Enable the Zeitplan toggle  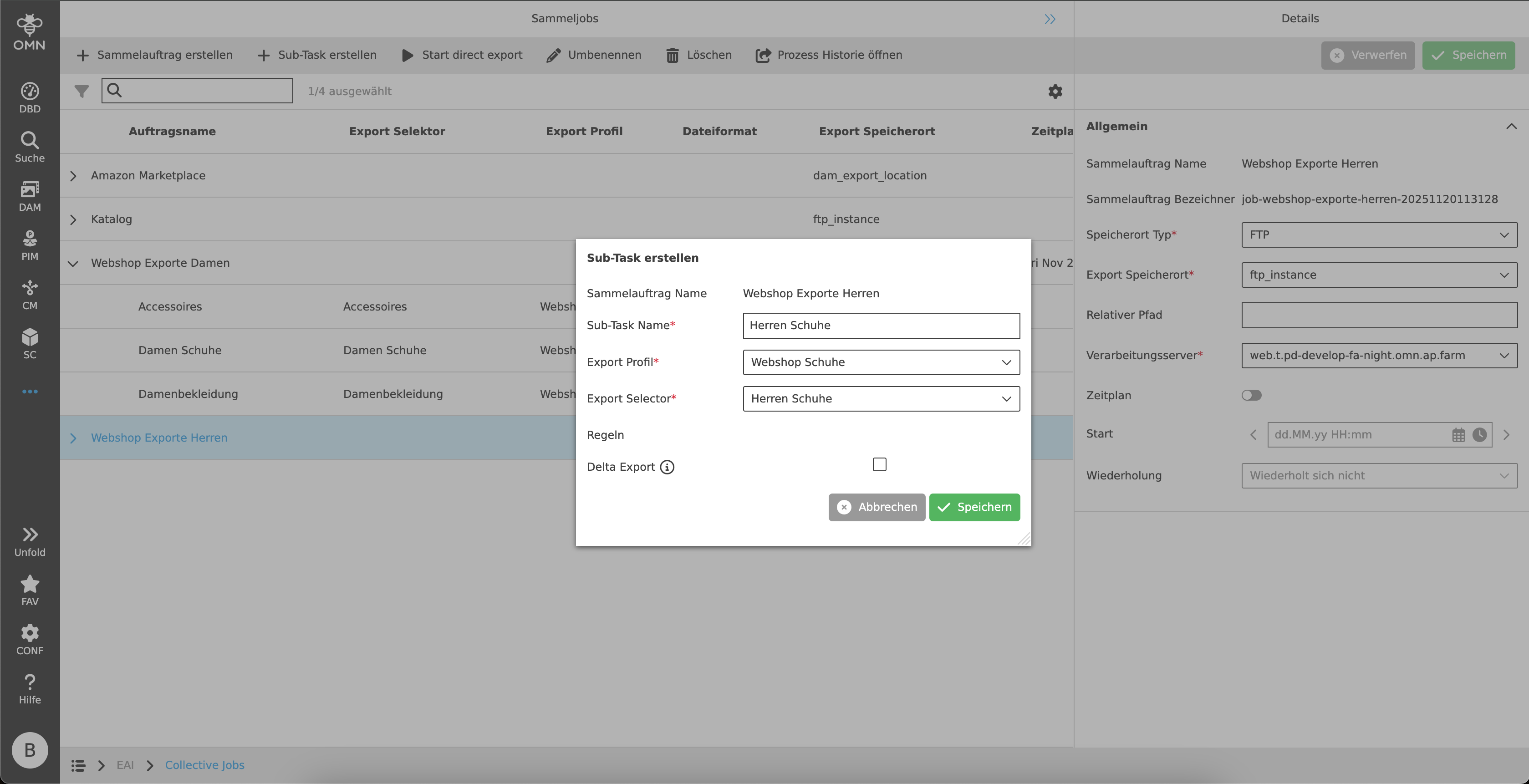point(1252,395)
